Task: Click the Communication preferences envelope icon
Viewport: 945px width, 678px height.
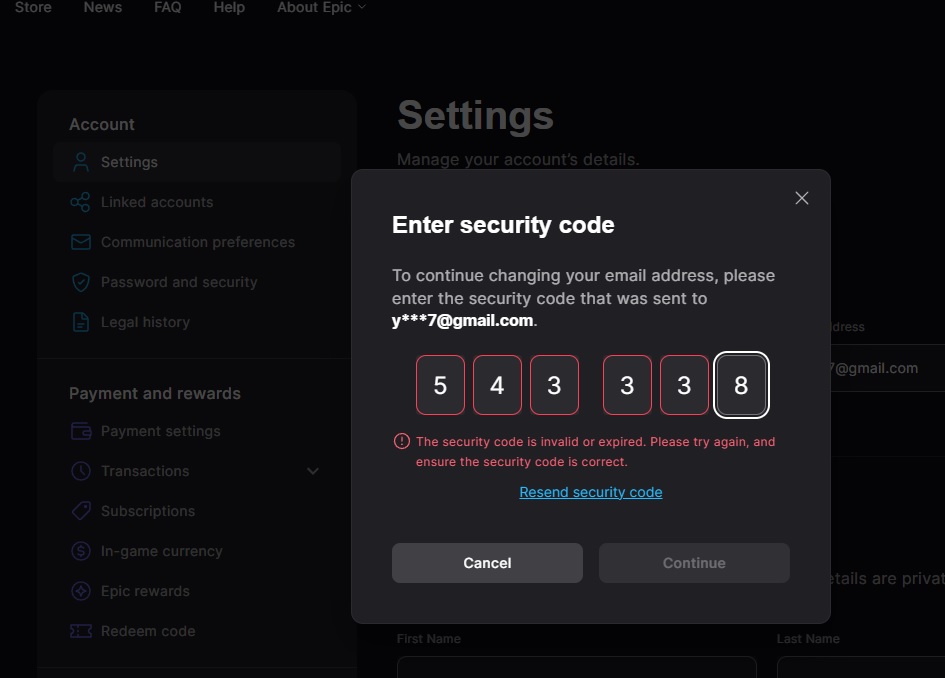Action: [x=81, y=242]
